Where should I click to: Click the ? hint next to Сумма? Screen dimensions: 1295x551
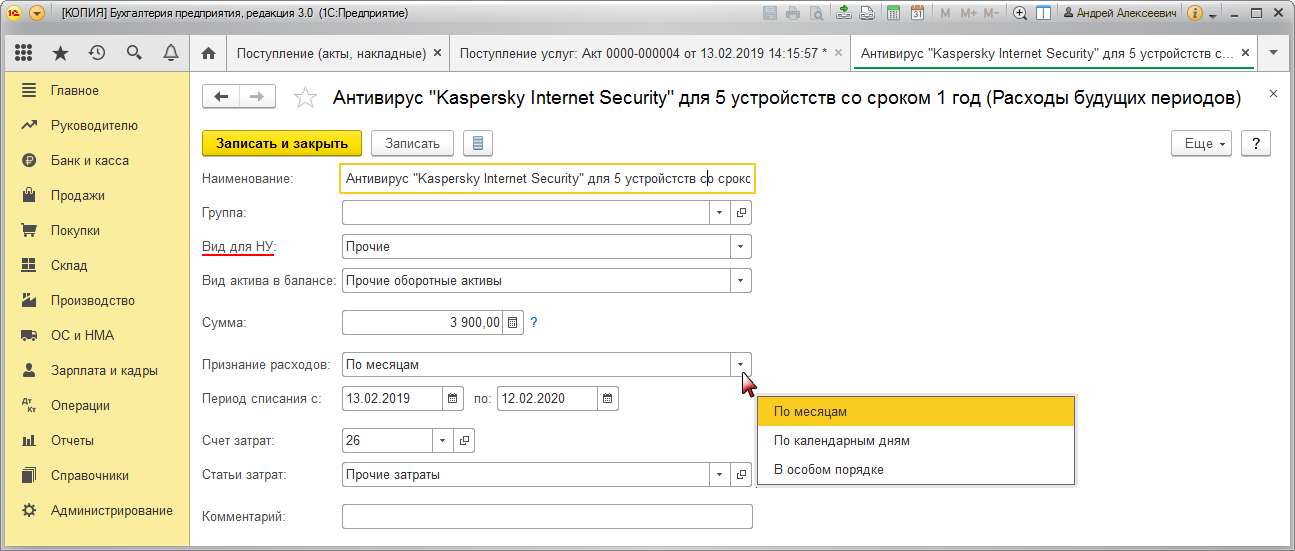534,322
